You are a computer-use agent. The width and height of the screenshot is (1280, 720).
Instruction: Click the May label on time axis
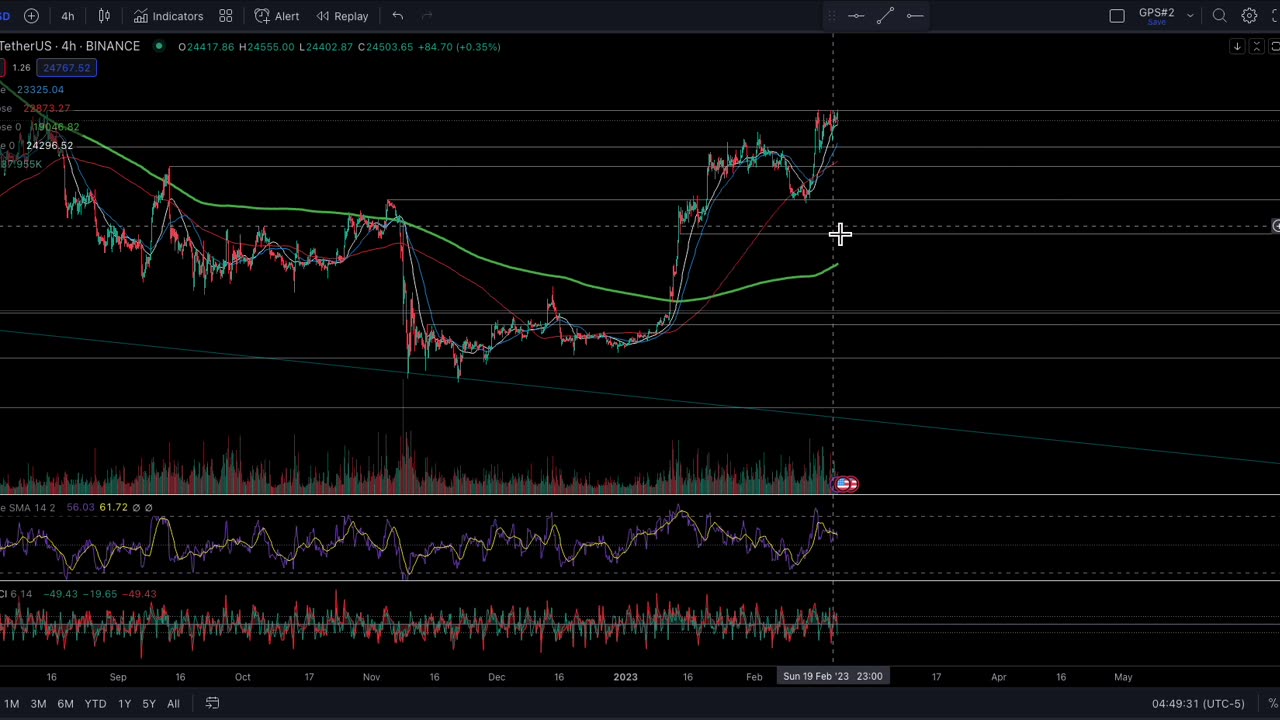(1123, 677)
